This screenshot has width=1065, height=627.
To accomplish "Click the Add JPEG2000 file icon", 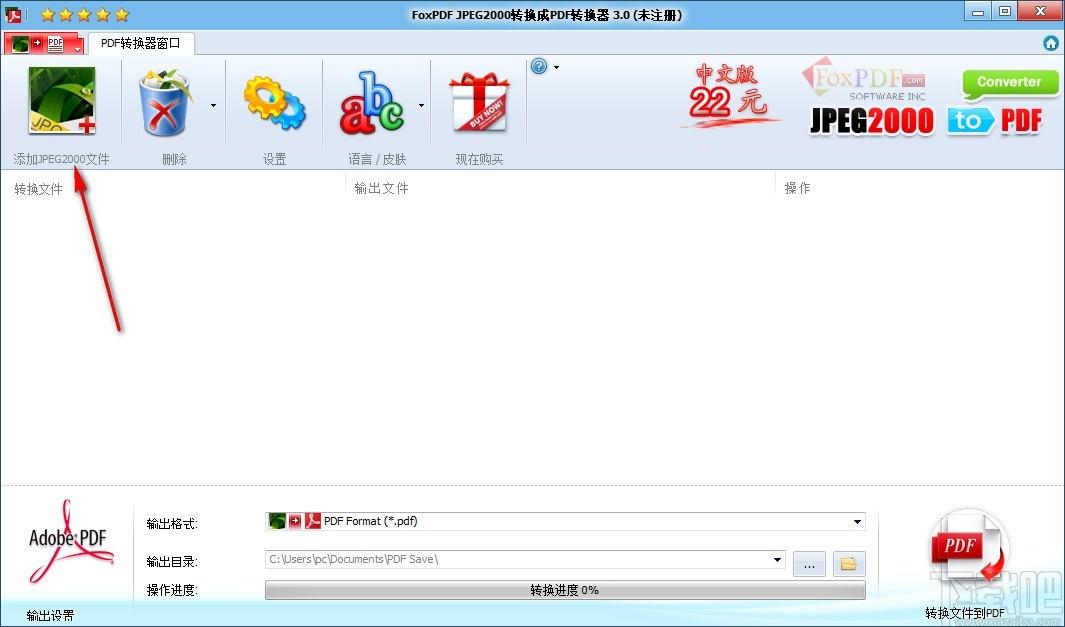I will coord(62,101).
